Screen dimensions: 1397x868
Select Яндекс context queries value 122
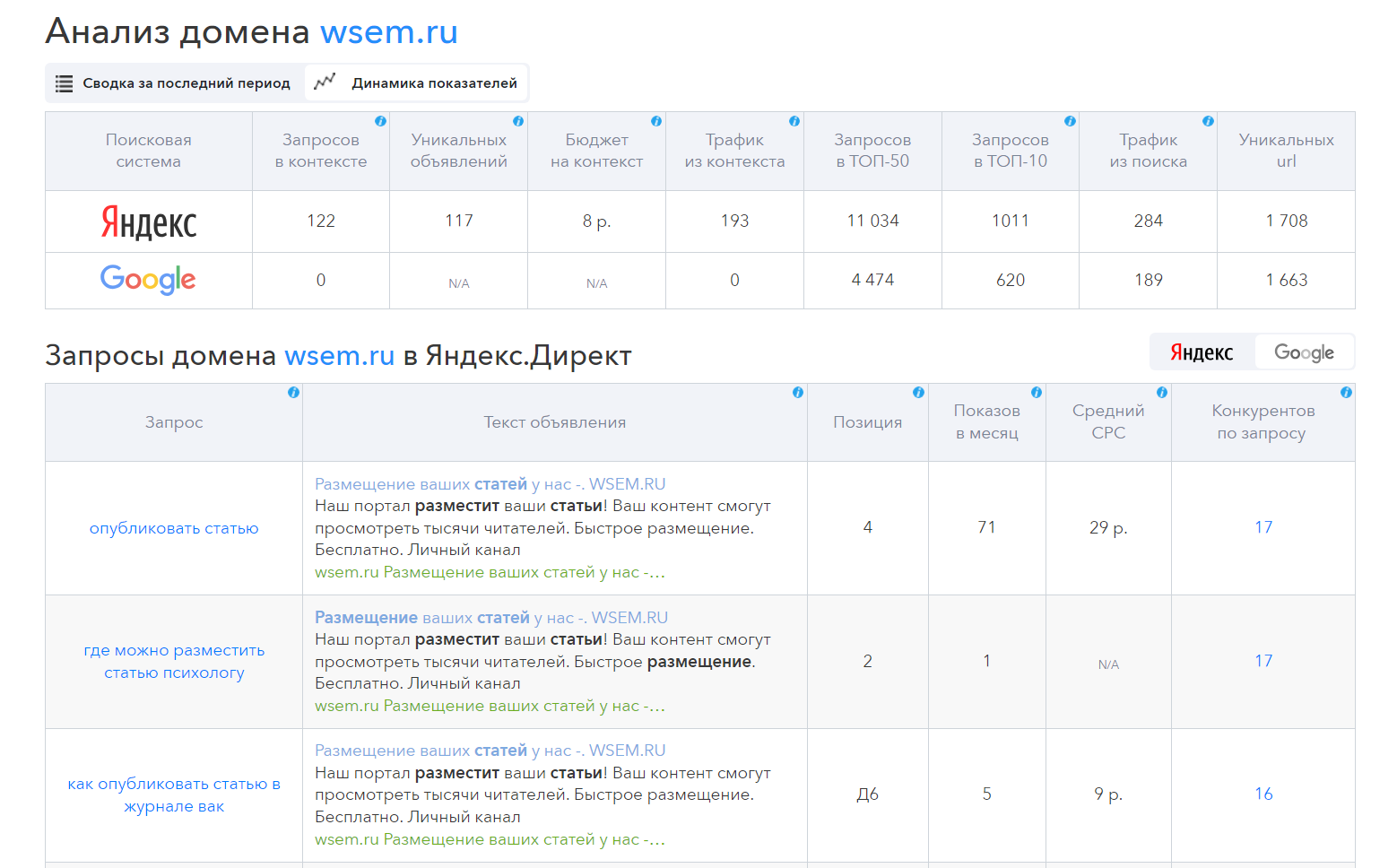click(x=321, y=221)
